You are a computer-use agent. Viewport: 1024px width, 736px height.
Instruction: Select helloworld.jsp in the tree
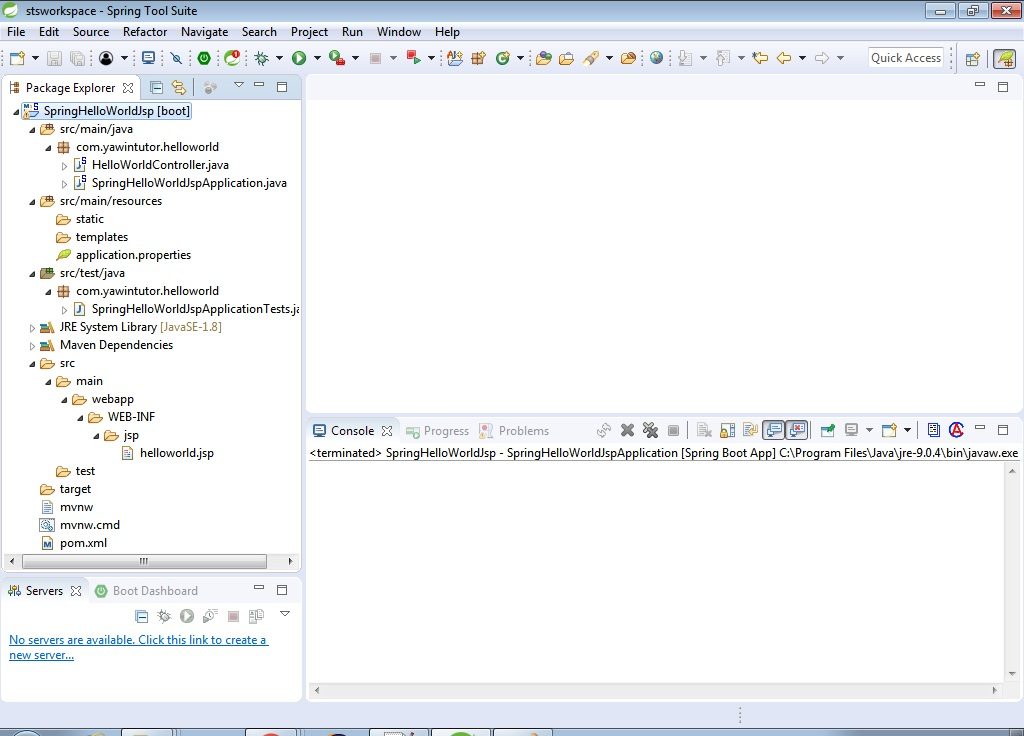pos(176,453)
